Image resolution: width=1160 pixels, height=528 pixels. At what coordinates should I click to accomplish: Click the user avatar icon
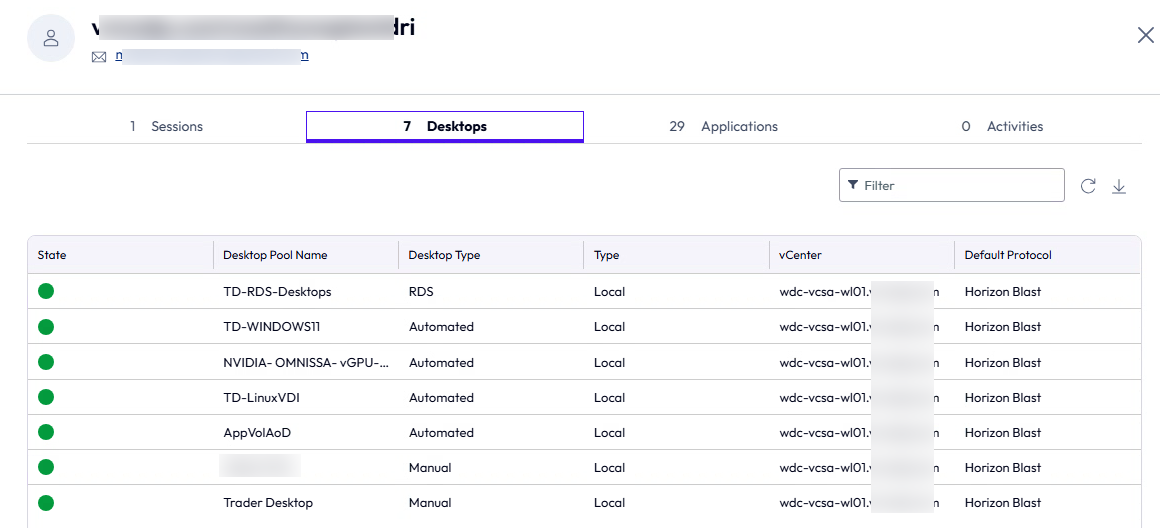pos(51,38)
